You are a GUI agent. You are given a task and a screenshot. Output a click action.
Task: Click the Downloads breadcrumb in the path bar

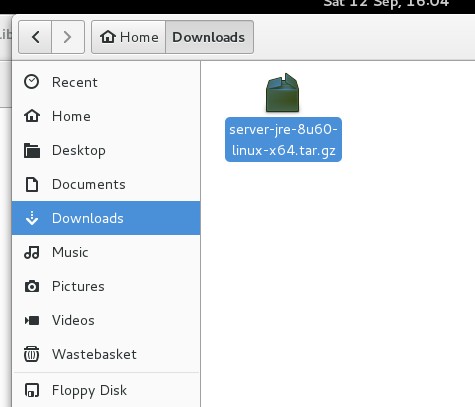pos(209,37)
